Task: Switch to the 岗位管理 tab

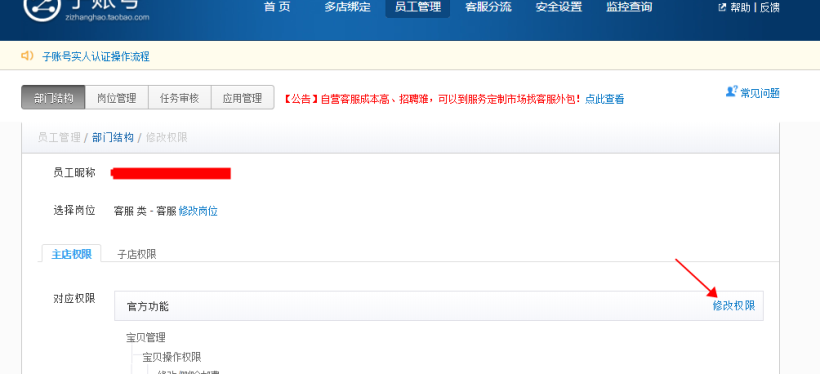Action: pyautogui.click(x=117, y=98)
